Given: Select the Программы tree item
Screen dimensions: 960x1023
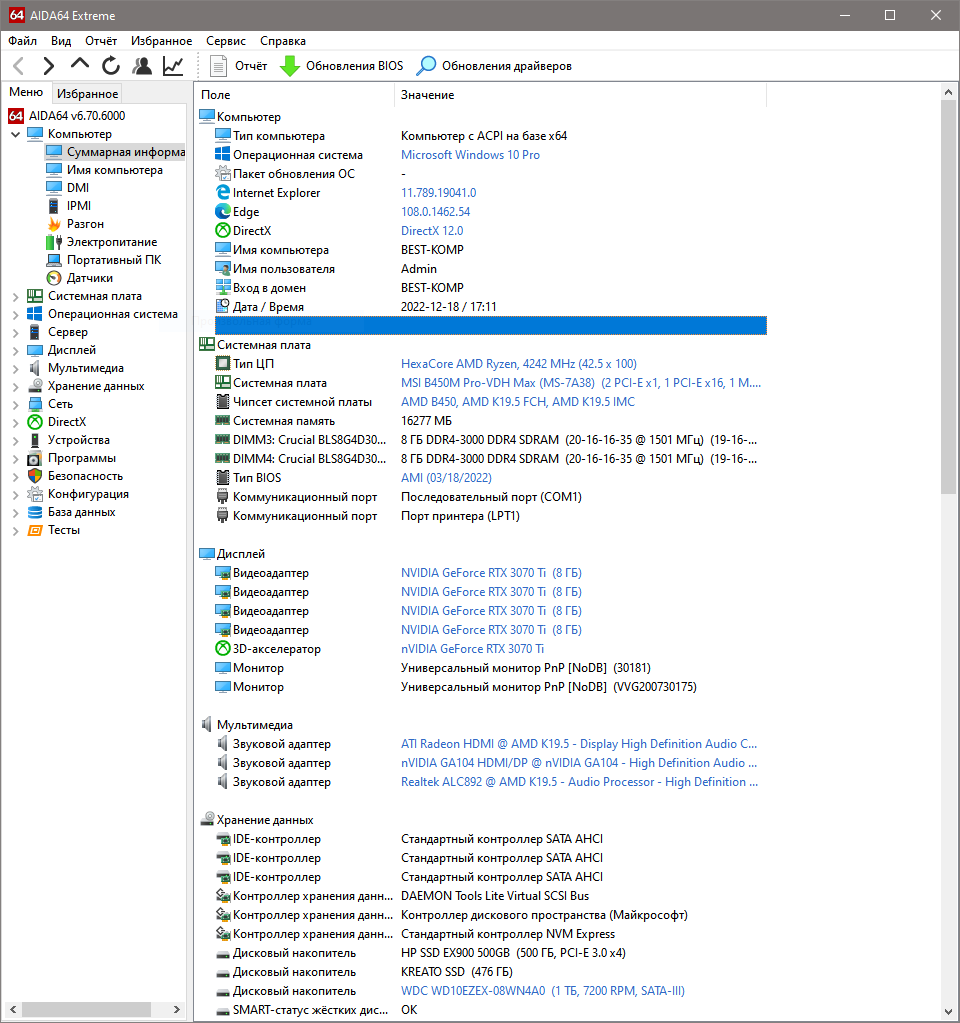Looking at the screenshot, I should [82, 458].
